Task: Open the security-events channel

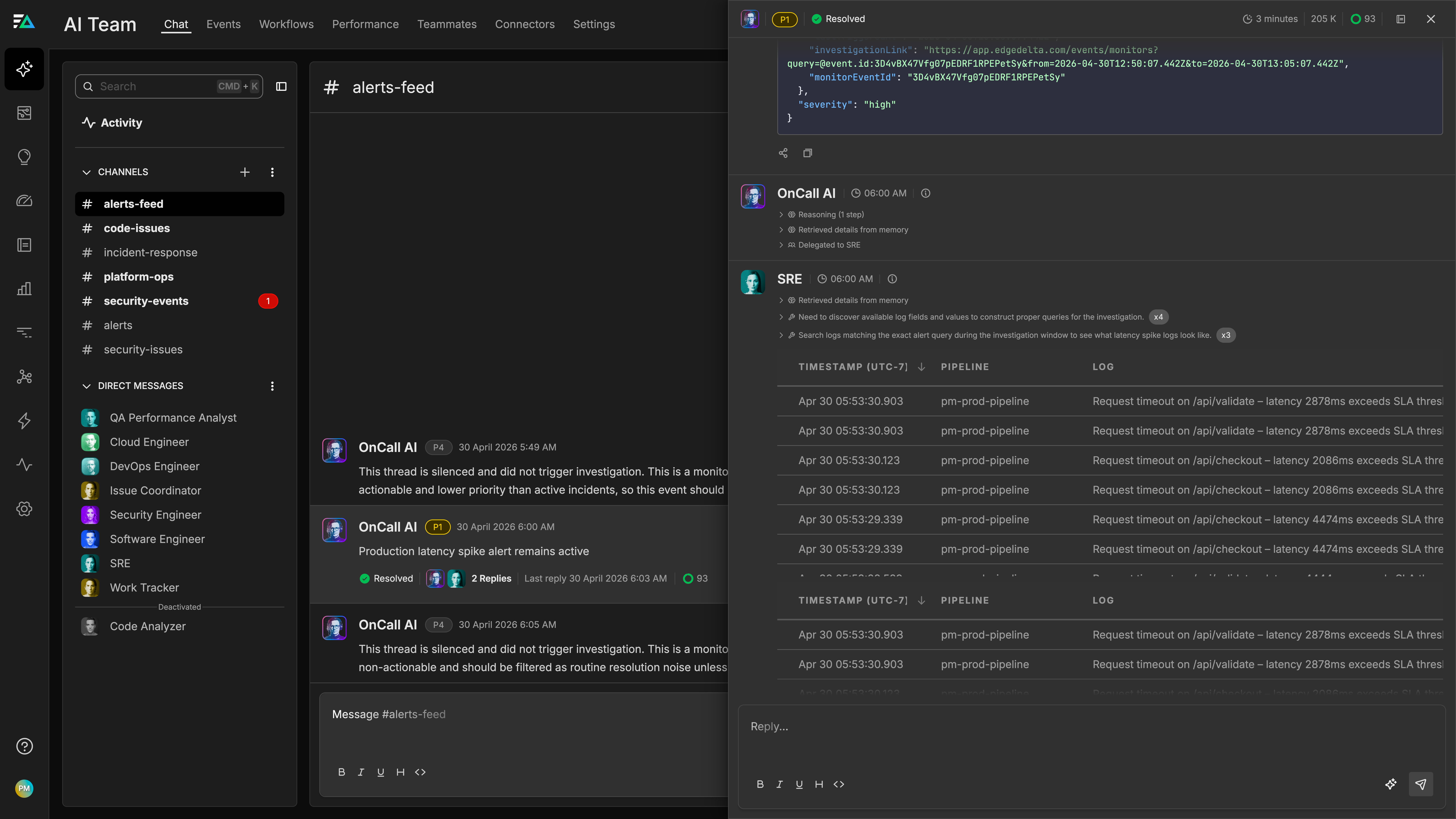Action: [x=180, y=301]
